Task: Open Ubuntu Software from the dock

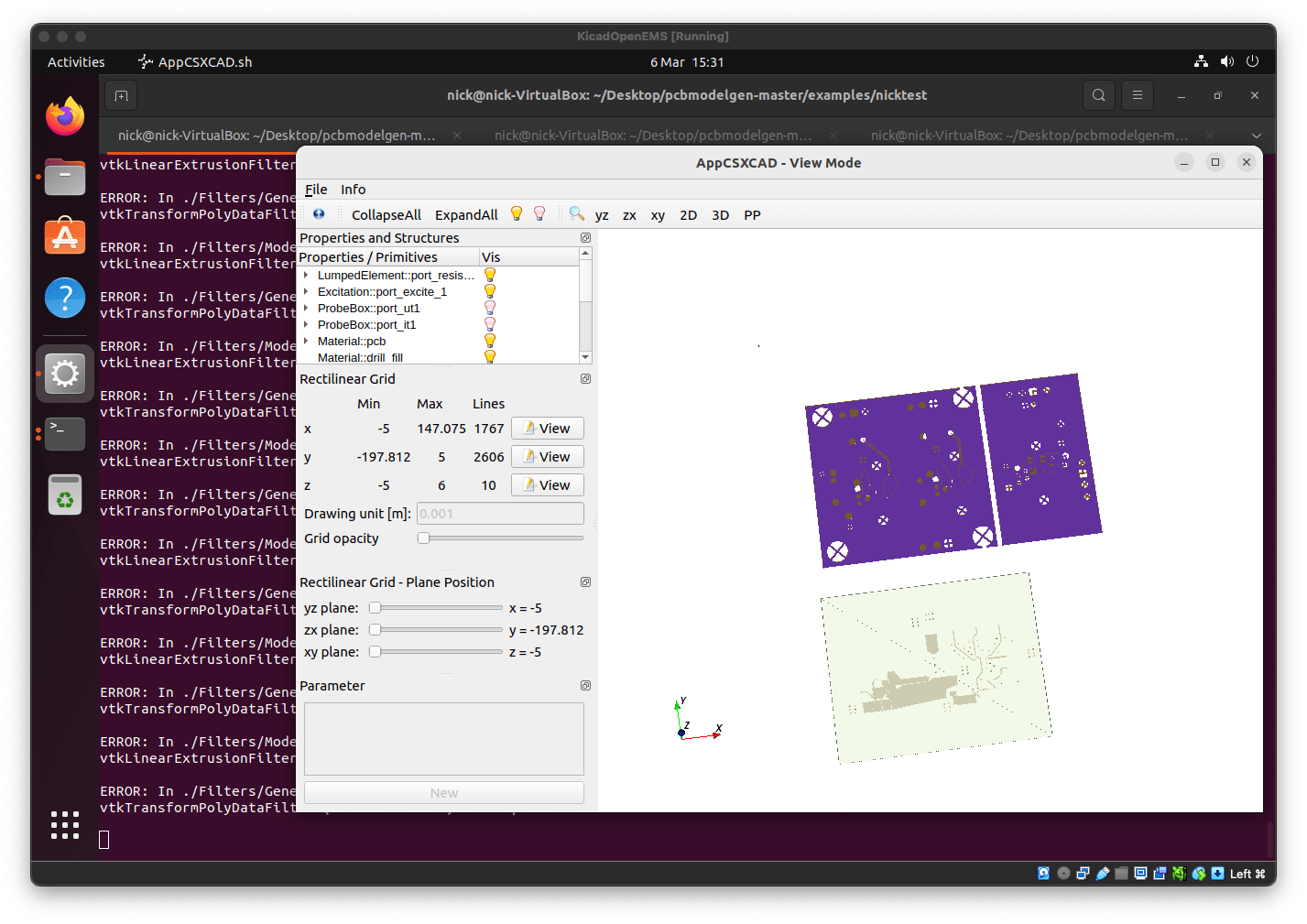Action: pos(65,237)
